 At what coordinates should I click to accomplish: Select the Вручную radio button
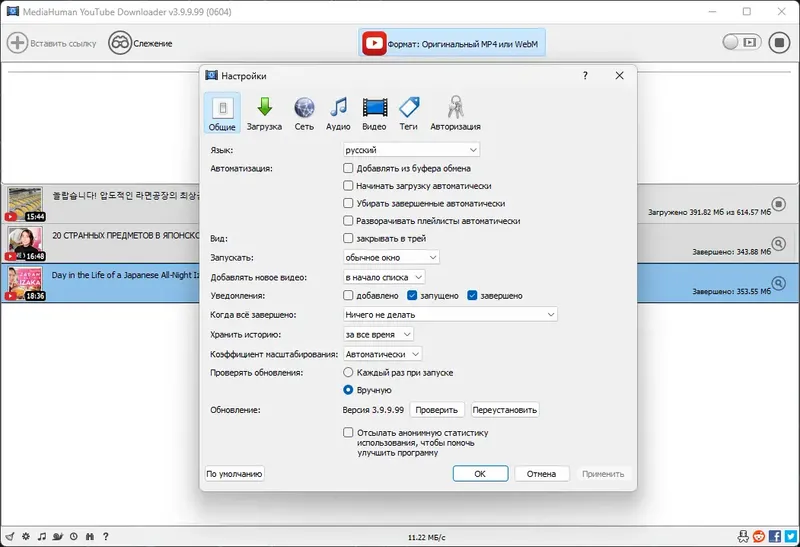tap(348, 389)
